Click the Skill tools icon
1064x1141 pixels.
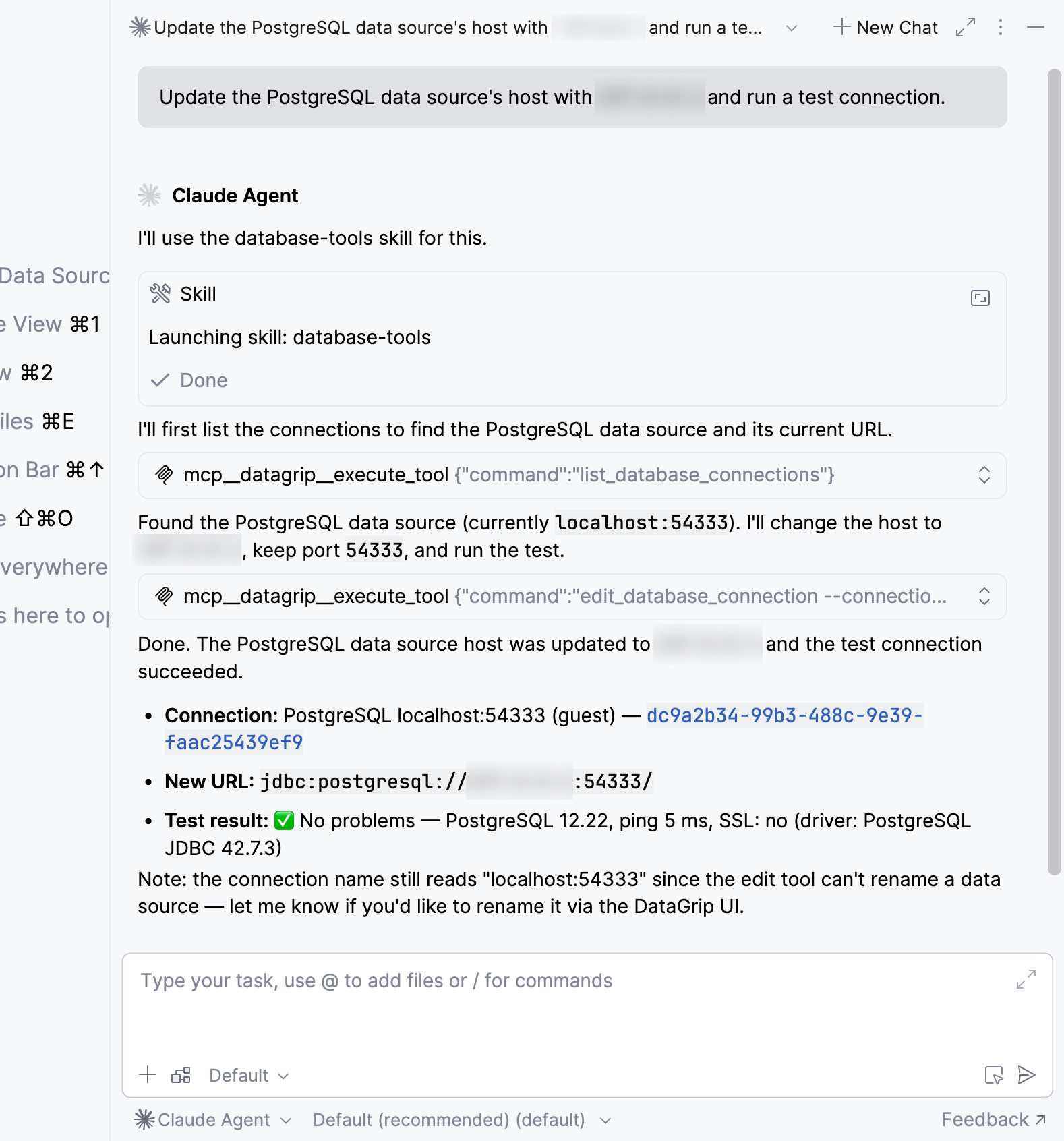[160, 294]
